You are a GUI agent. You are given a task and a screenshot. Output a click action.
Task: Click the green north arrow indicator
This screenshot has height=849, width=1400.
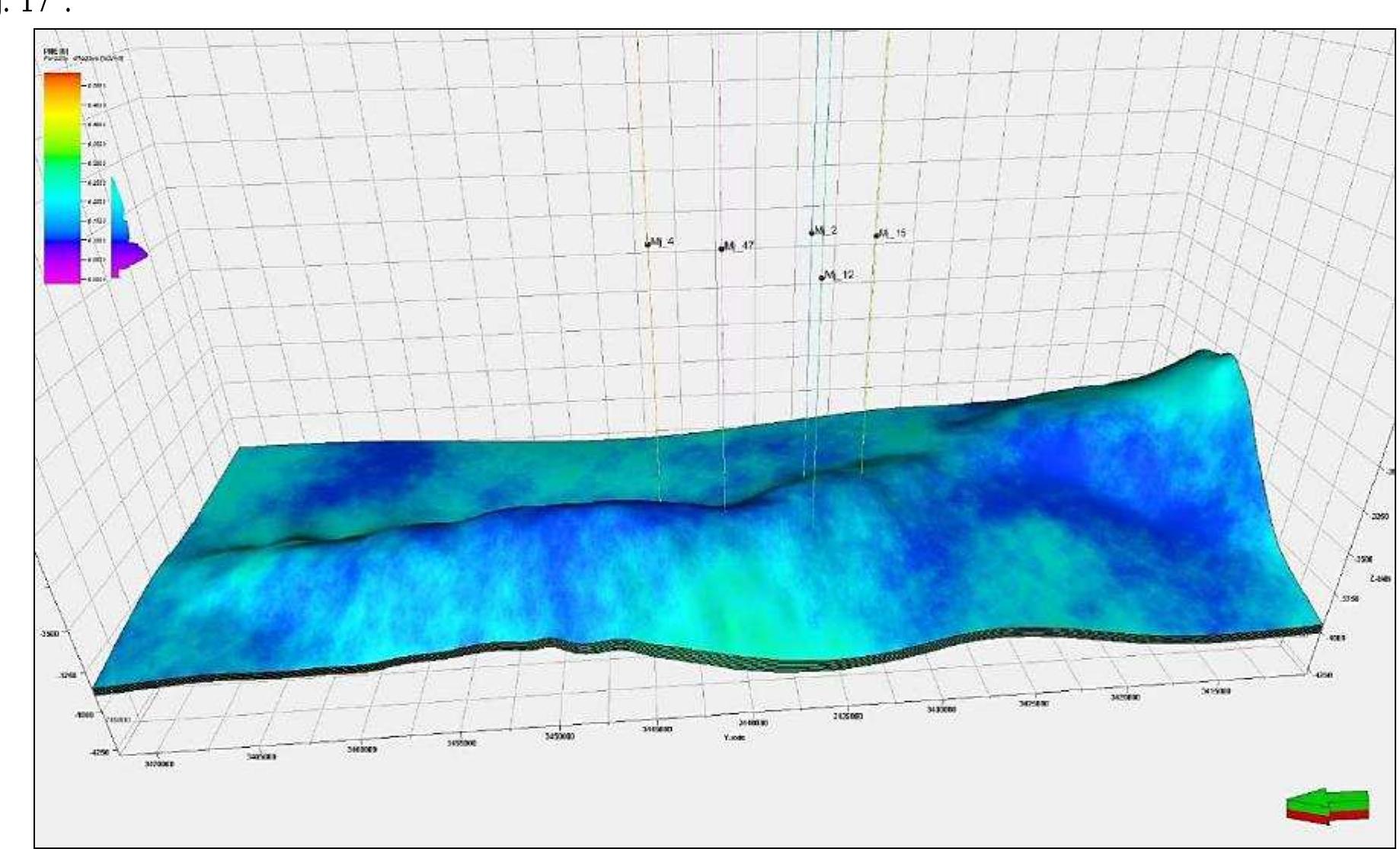(1328, 807)
